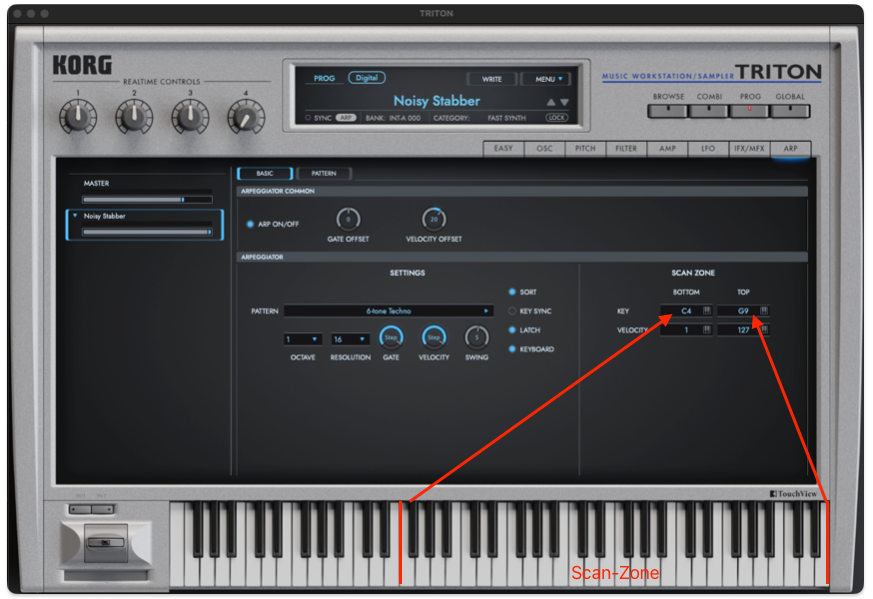Open the Digital bank selector
This screenshot has height=599, width=873.
tap(367, 78)
